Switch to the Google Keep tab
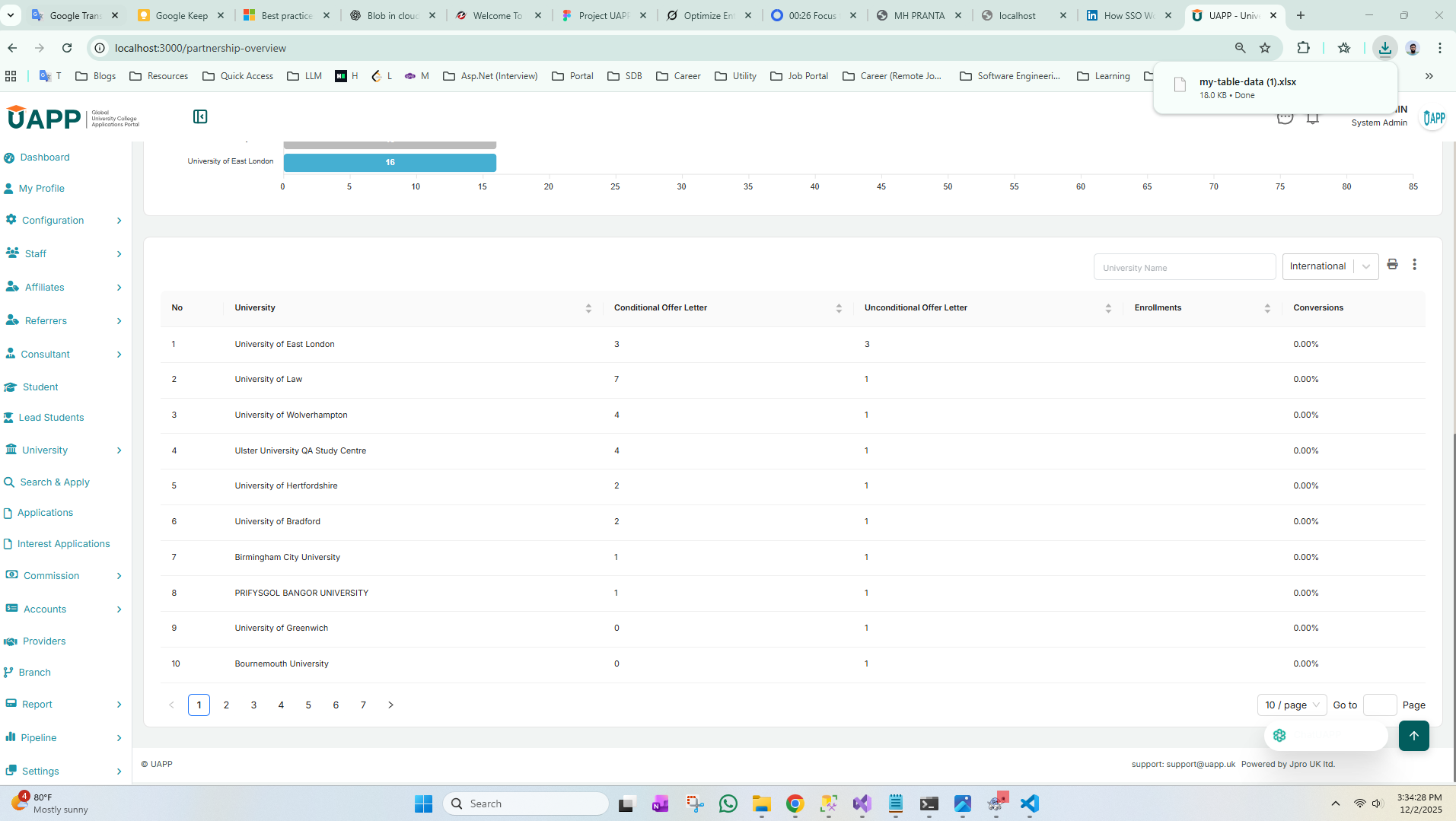The image size is (1456, 821). pos(181,15)
